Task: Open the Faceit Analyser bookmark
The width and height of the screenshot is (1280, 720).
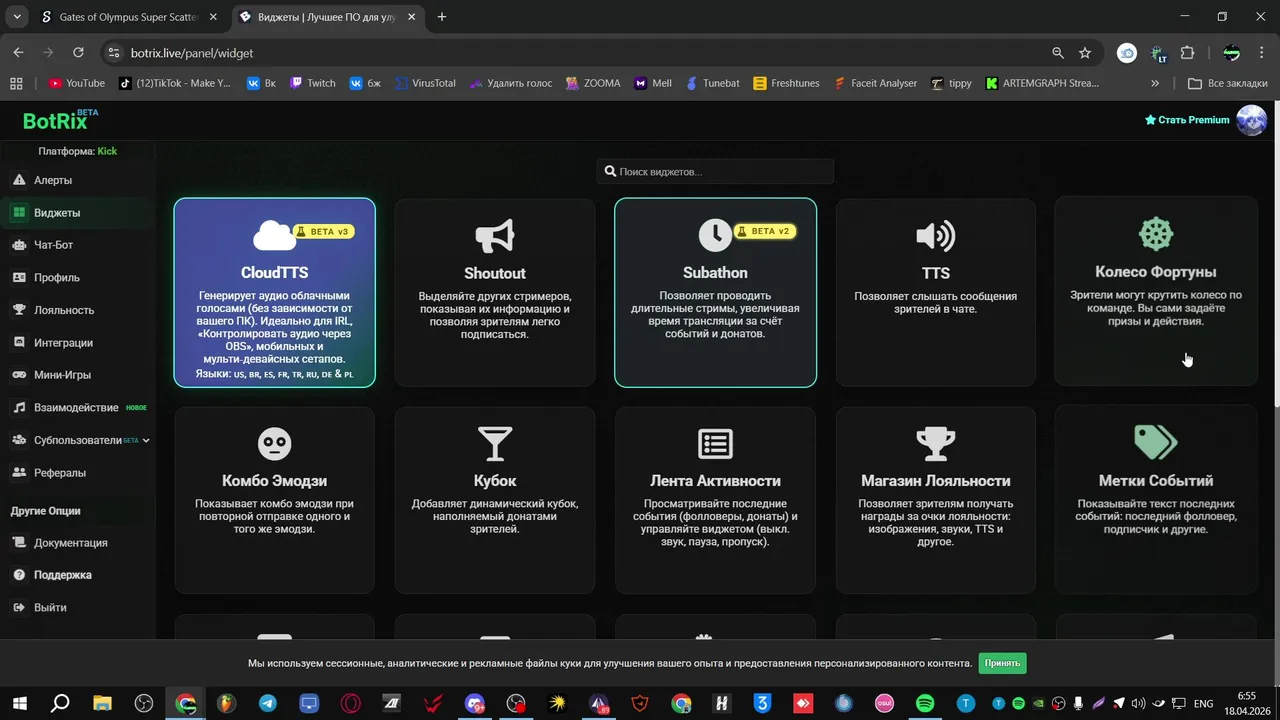Action: (x=875, y=83)
